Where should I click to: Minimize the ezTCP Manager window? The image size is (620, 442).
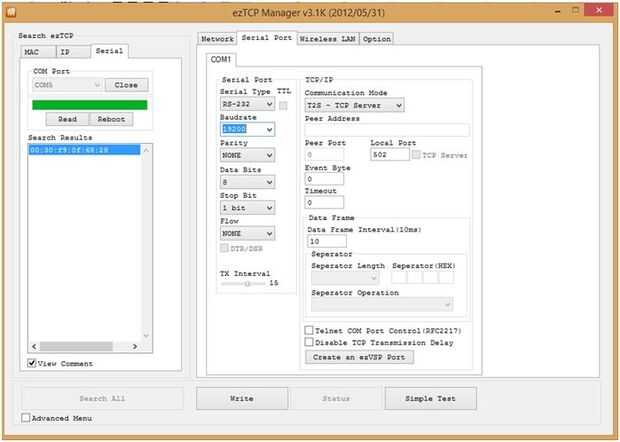pos(558,11)
